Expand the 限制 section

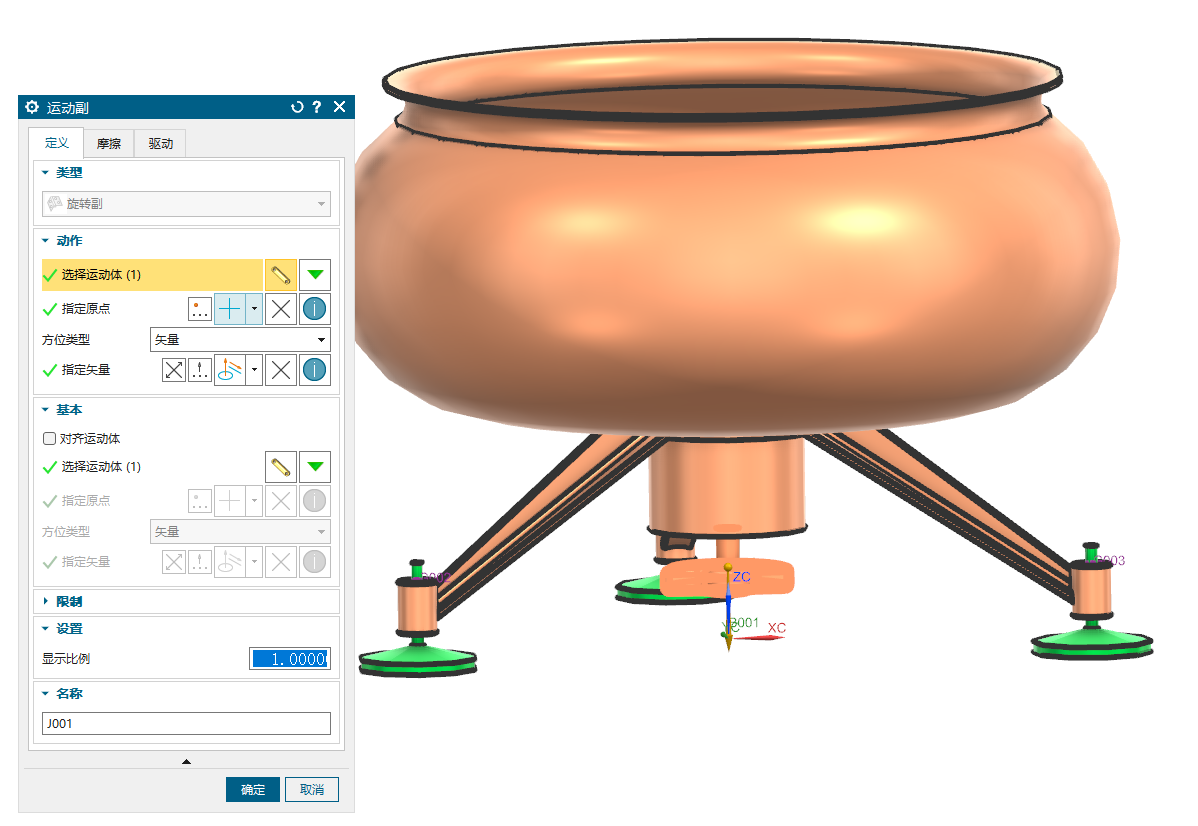pyautogui.click(x=70, y=601)
